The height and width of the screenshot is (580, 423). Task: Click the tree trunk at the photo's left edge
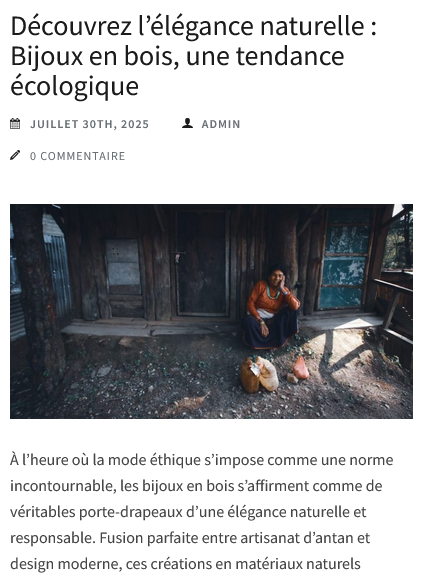(39, 300)
